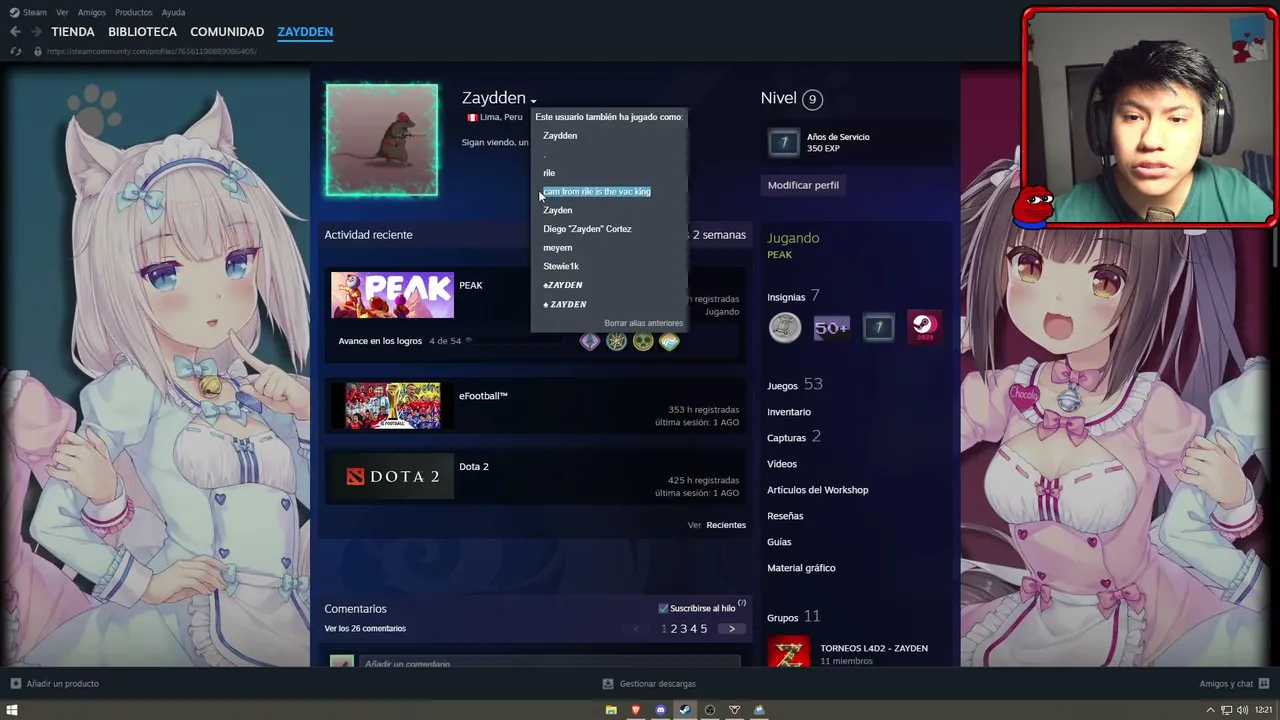Switch to the BIBLIOTECA tab
This screenshot has height=720, width=1280.
[142, 32]
